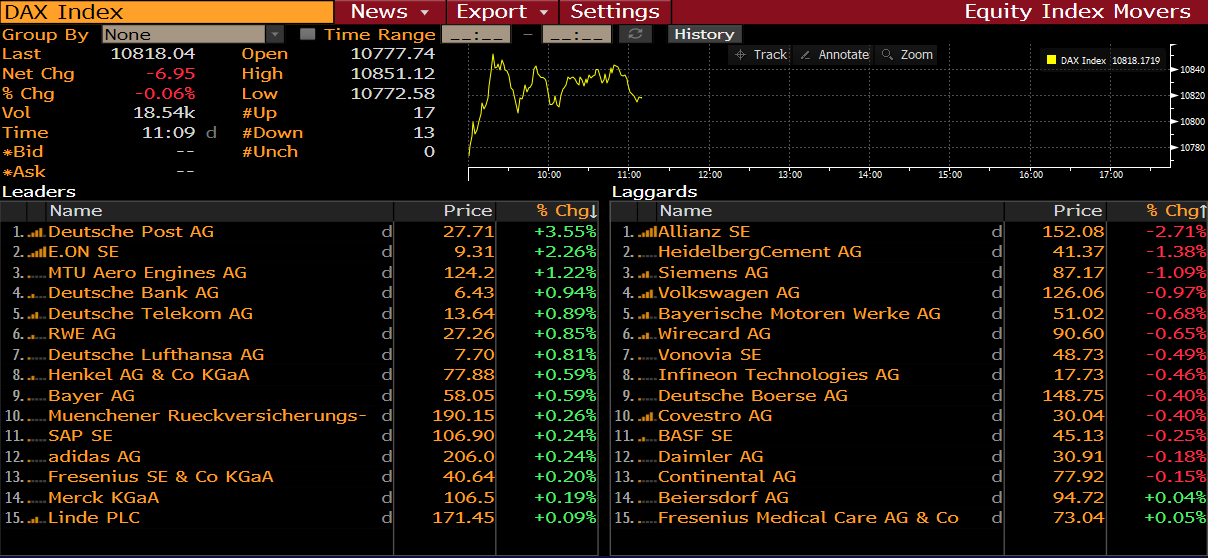Click the refresh icon beside the time range
This screenshot has height=558, width=1208.
pos(635,34)
